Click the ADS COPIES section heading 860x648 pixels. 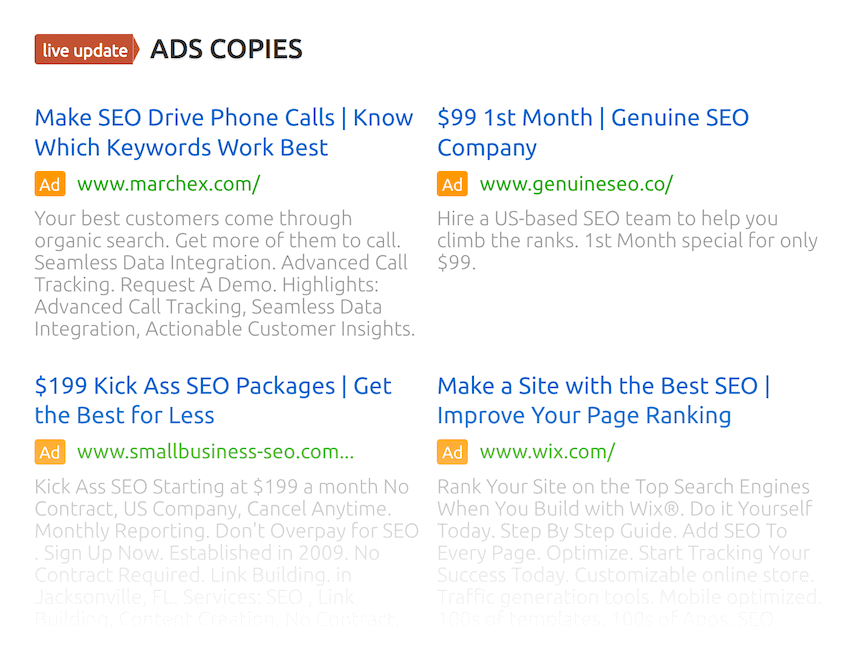227,49
